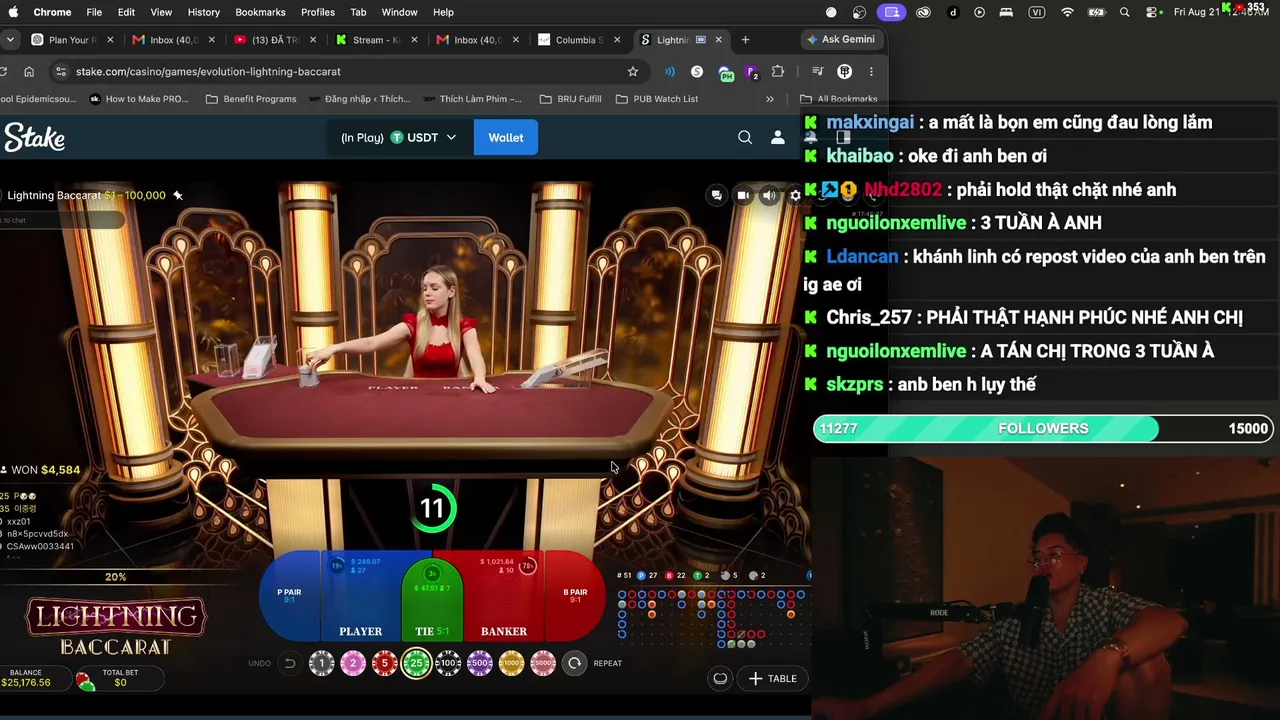Toggle the game video camera setting

click(x=742, y=195)
